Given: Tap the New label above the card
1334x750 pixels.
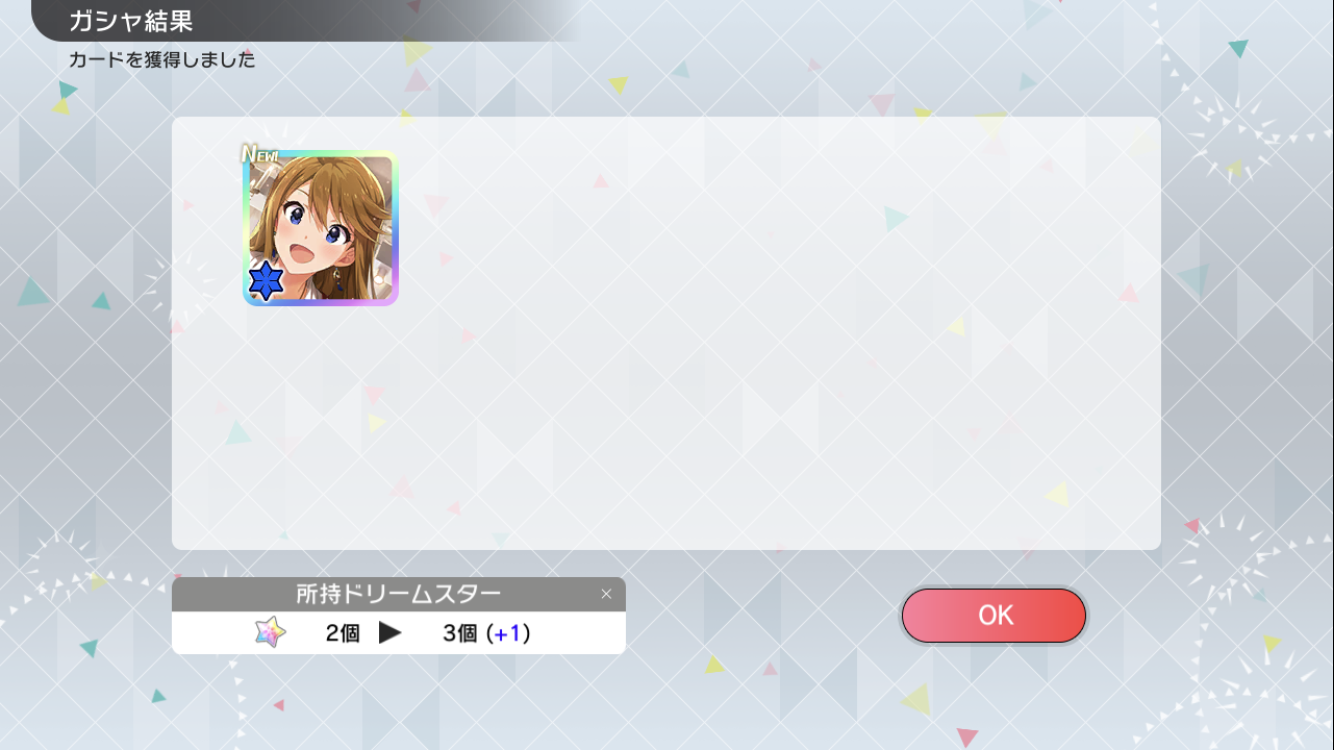Looking at the screenshot, I should tap(260, 154).
